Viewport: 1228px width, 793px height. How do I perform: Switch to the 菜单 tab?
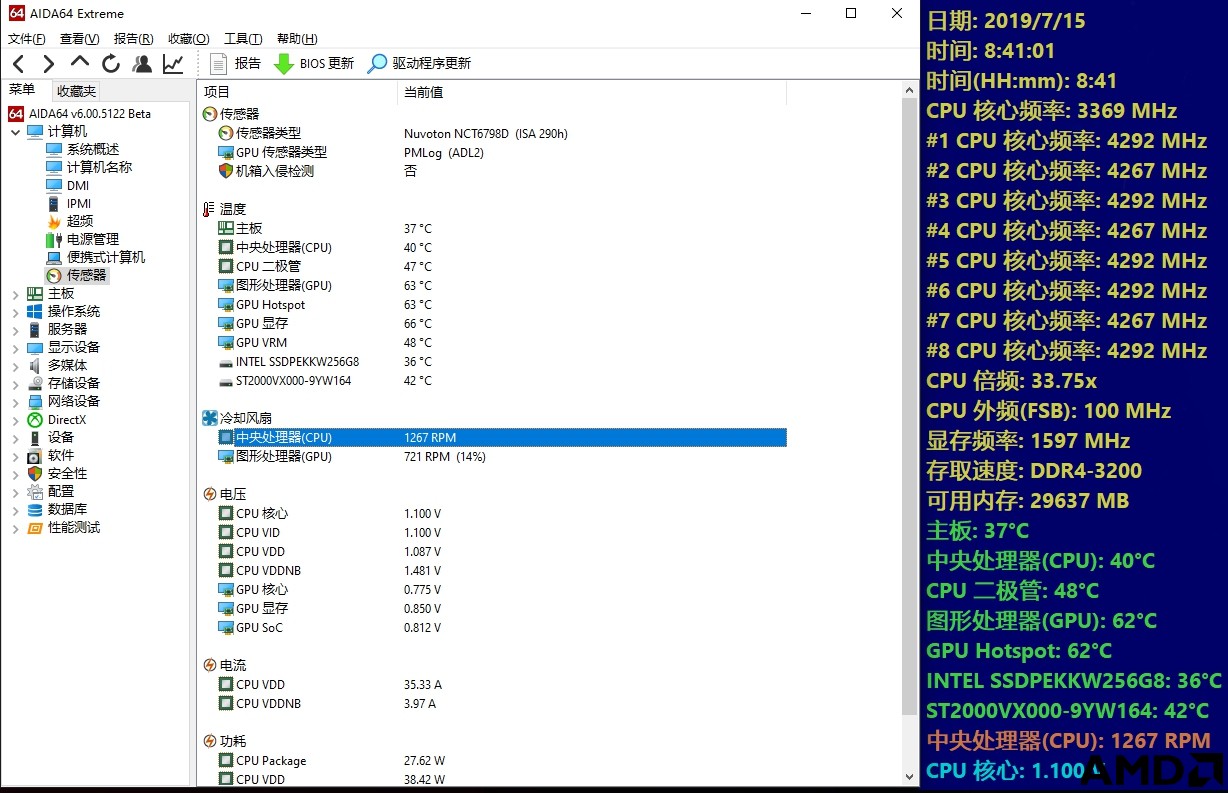pyautogui.click(x=23, y=90)
